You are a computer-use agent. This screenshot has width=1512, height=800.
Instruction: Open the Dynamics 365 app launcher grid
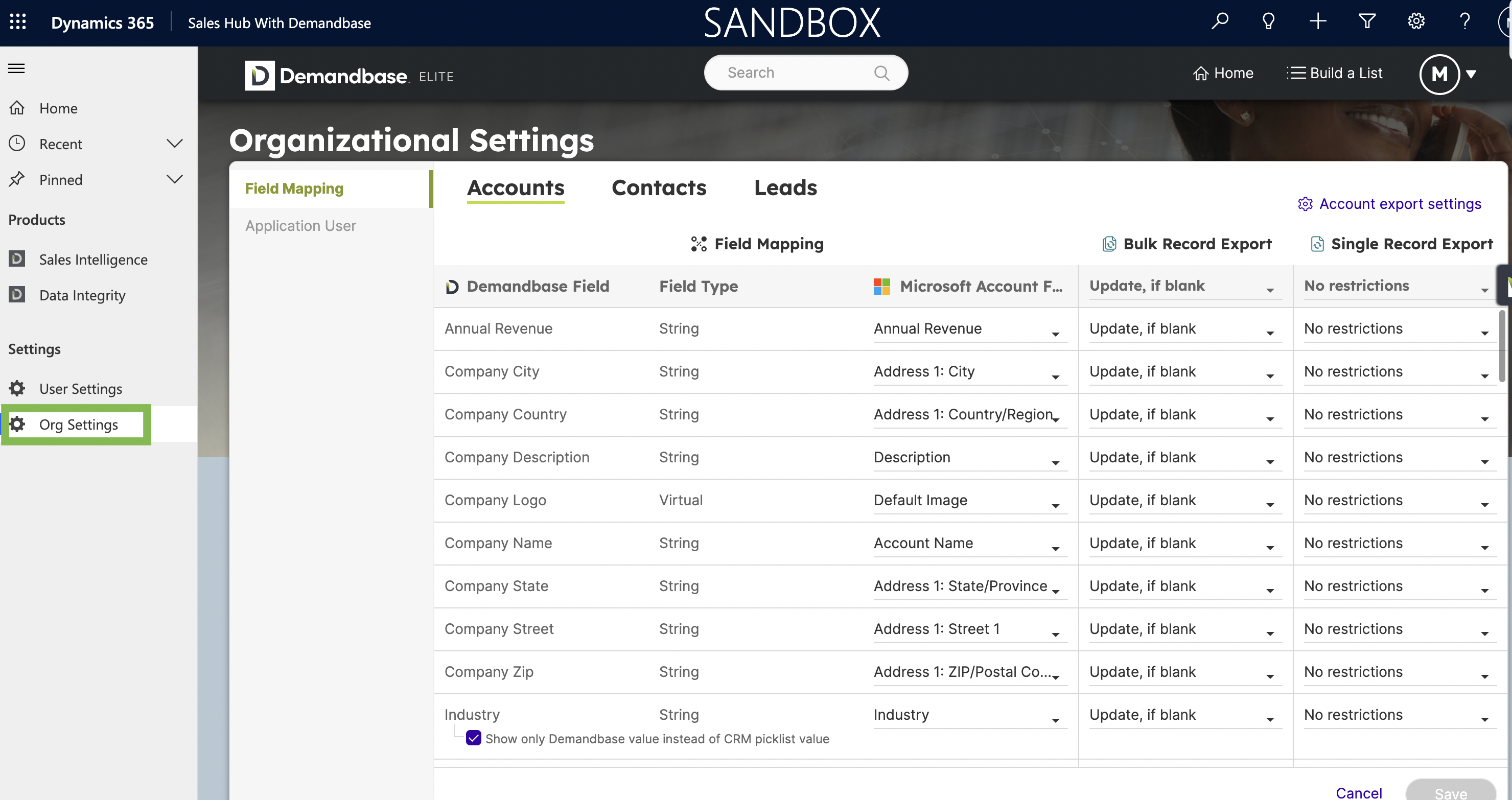17,22
